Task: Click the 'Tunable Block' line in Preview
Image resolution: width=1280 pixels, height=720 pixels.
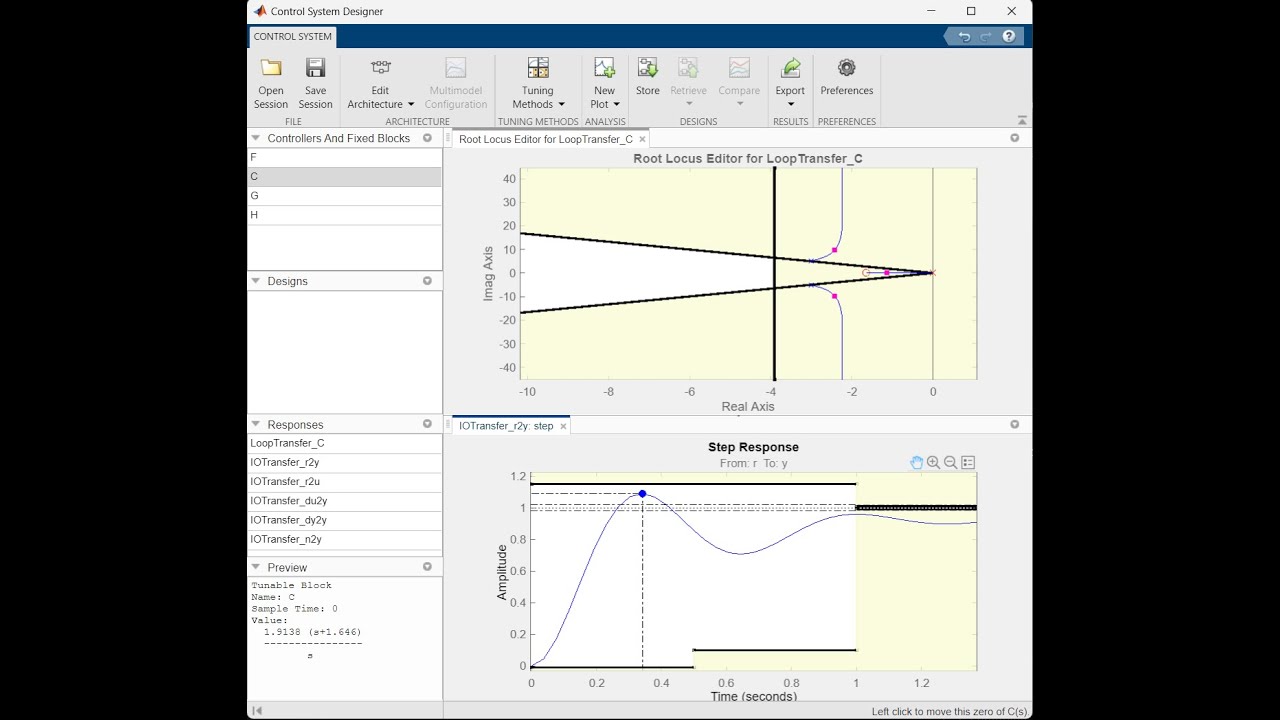Action: 291,585
